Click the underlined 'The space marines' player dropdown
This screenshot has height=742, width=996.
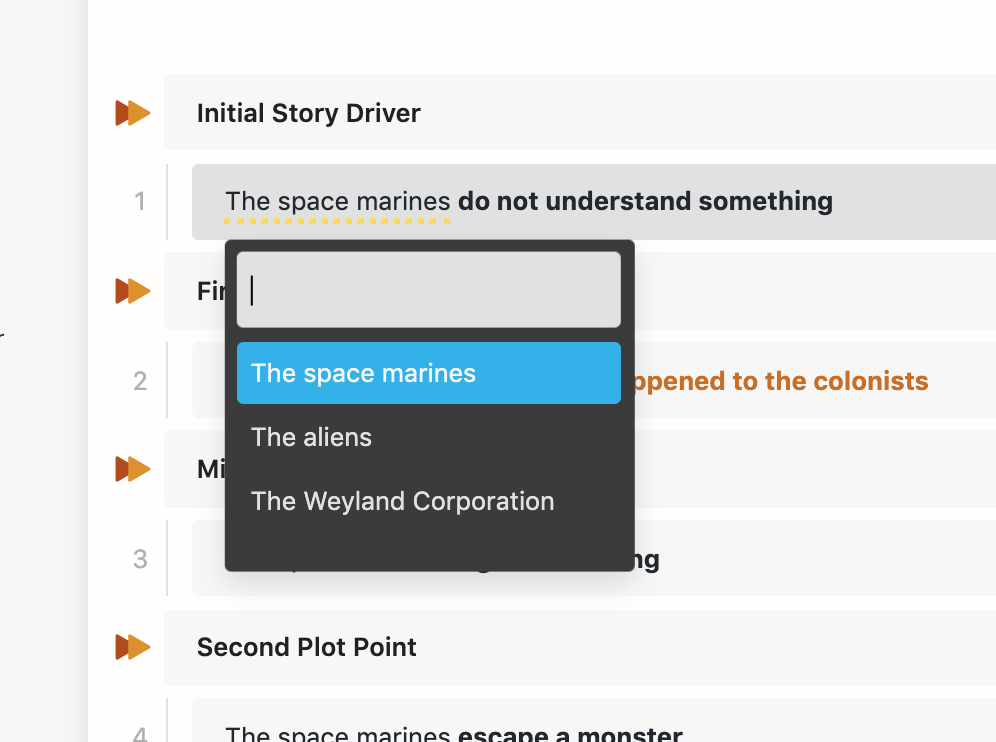[337, 201]
